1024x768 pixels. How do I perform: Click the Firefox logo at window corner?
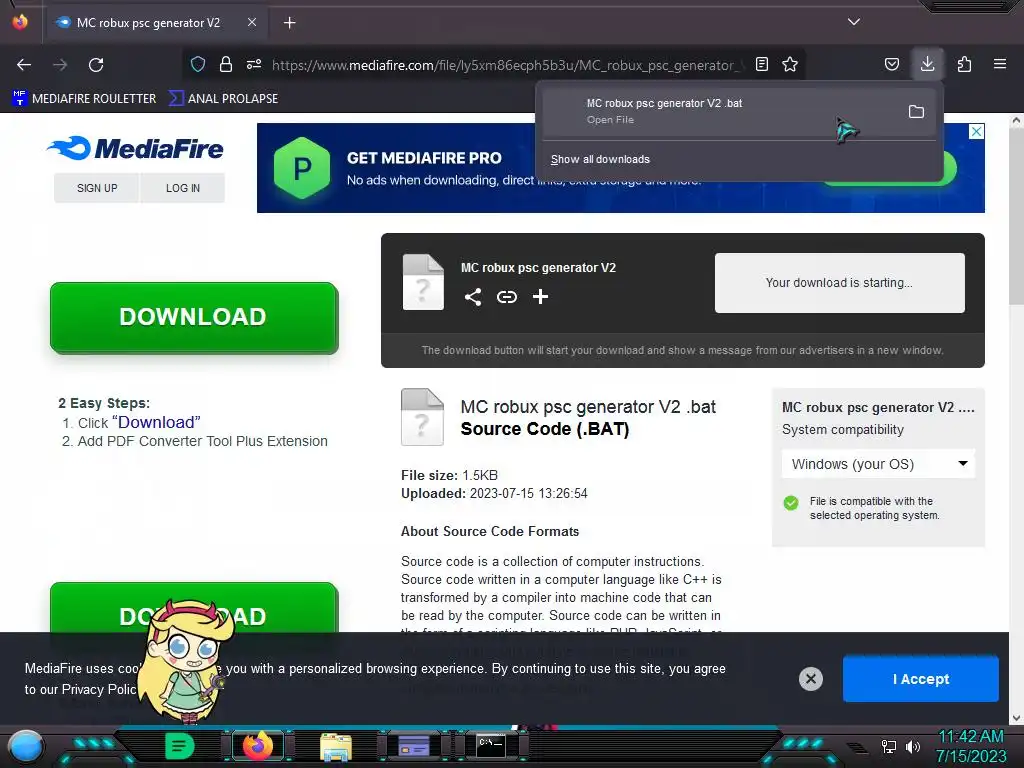click(20, 22)
